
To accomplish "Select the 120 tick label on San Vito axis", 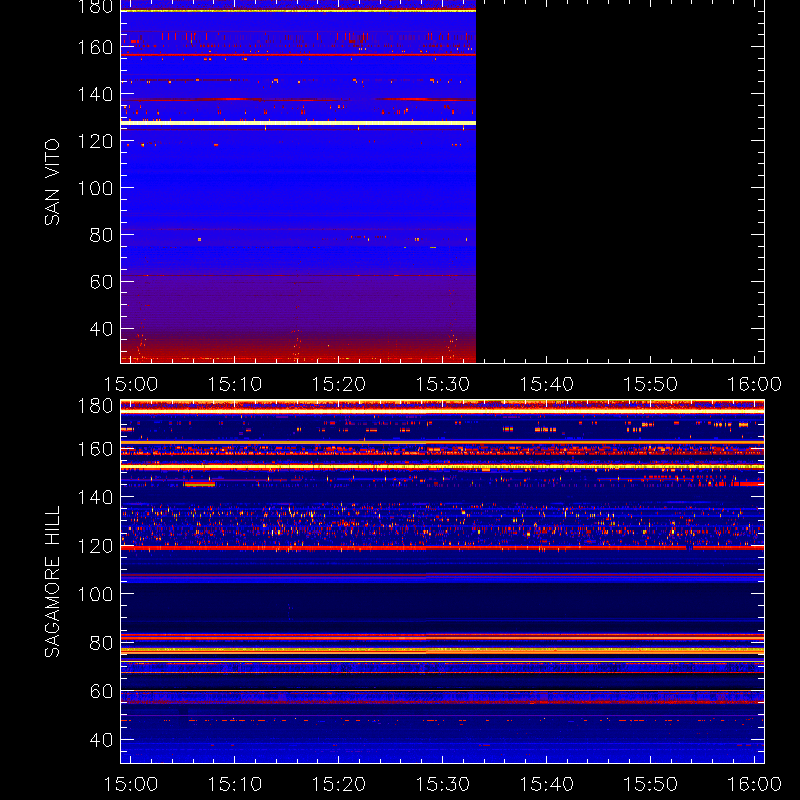I will [x=95, y=141].
